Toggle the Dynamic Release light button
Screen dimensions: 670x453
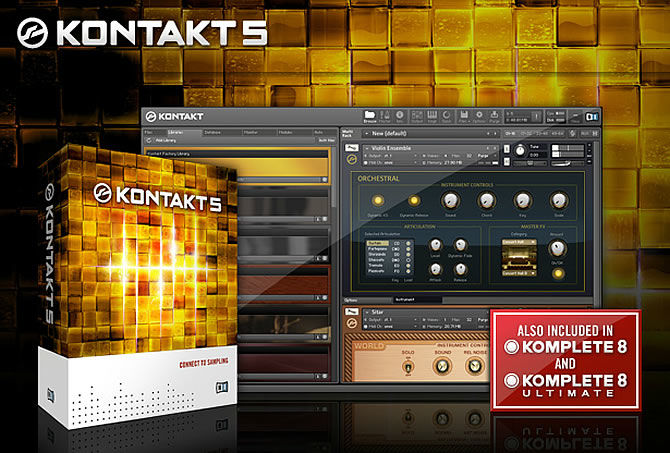413,200
